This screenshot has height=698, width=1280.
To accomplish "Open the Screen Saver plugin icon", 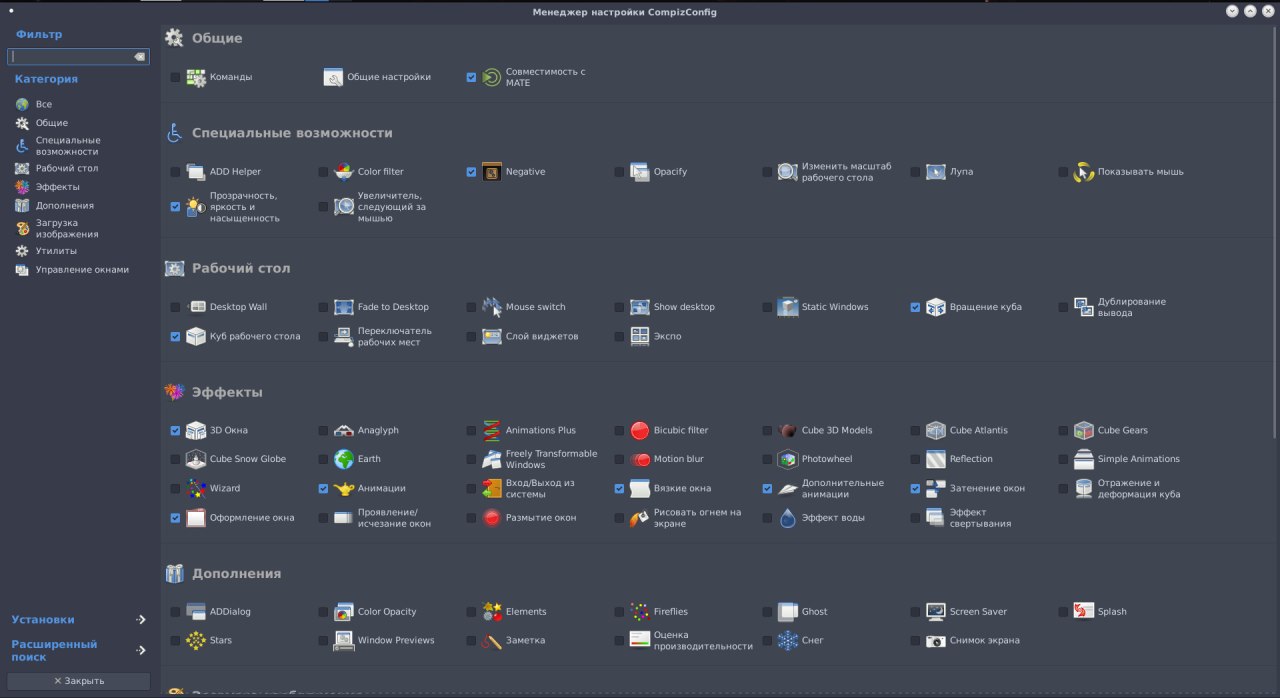I will (x=935, y=611).
